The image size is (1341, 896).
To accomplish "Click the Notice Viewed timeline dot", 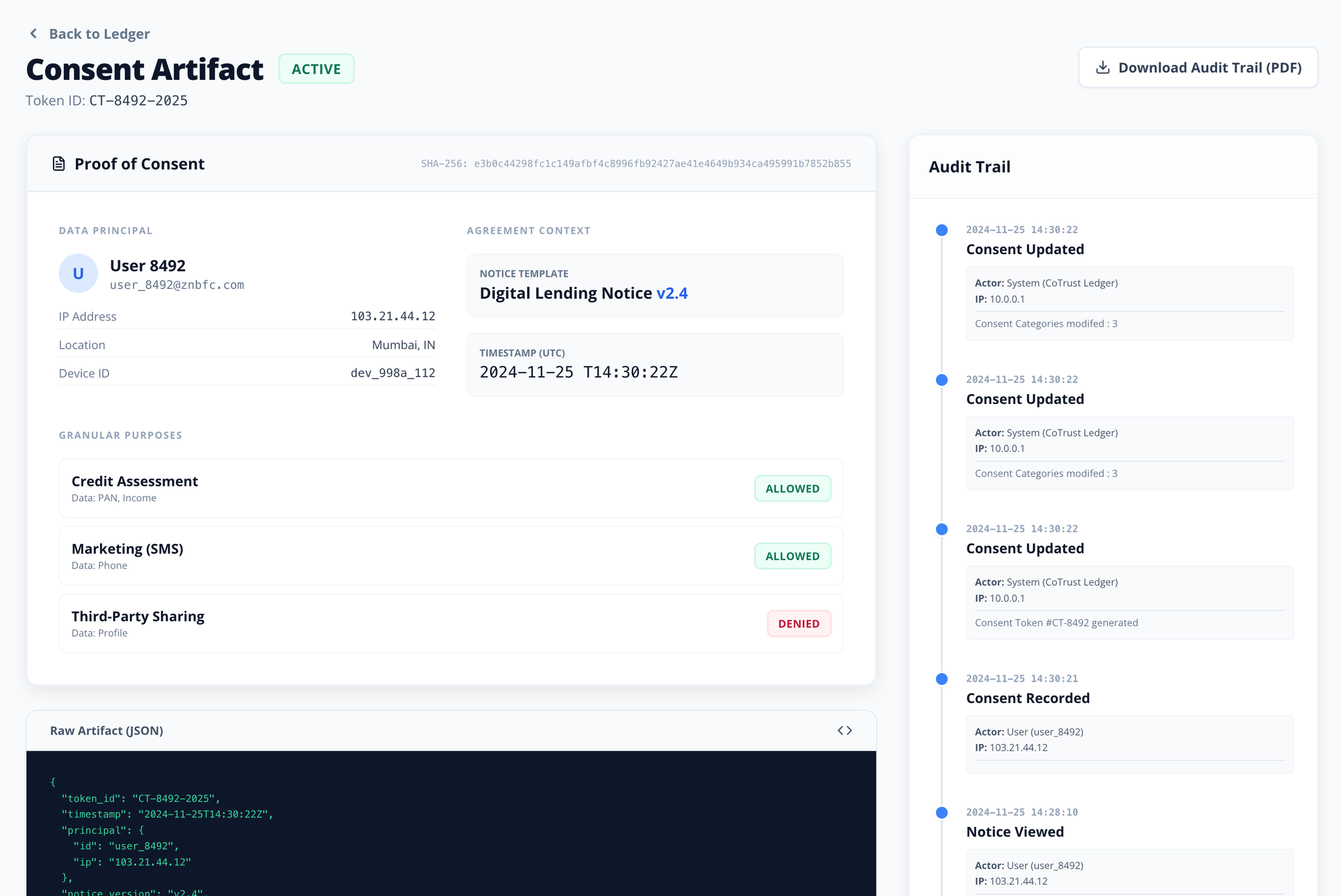I will coord(941,813).
